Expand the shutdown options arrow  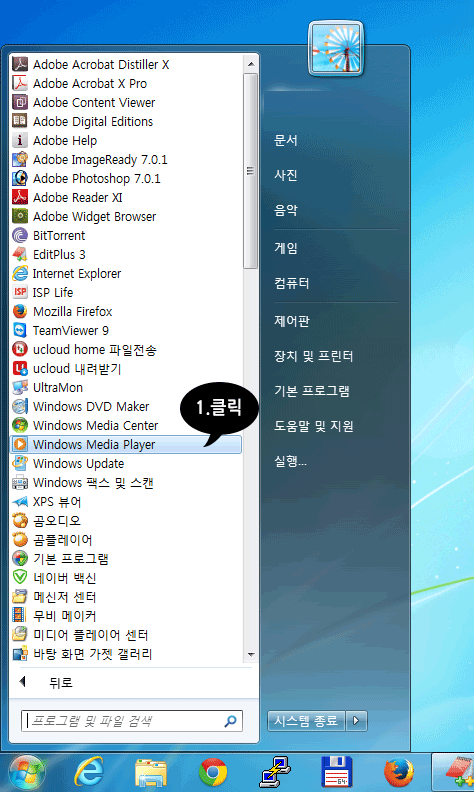coord(356,721)
